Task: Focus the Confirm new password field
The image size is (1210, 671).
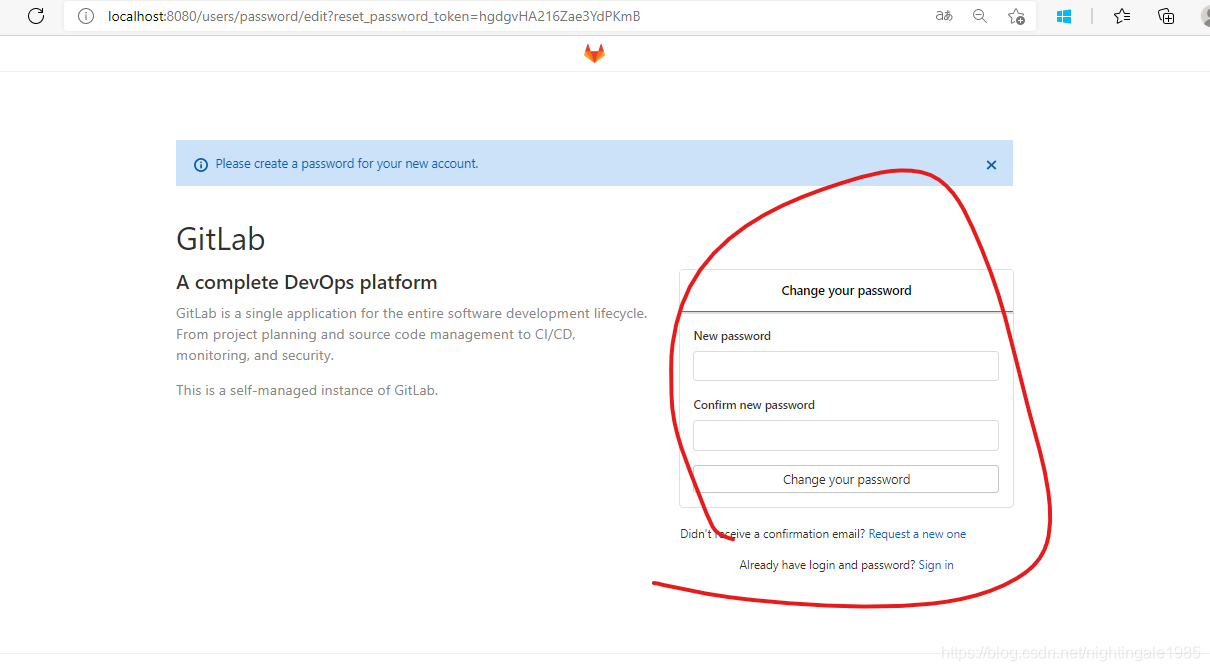Action: (846, 435)
